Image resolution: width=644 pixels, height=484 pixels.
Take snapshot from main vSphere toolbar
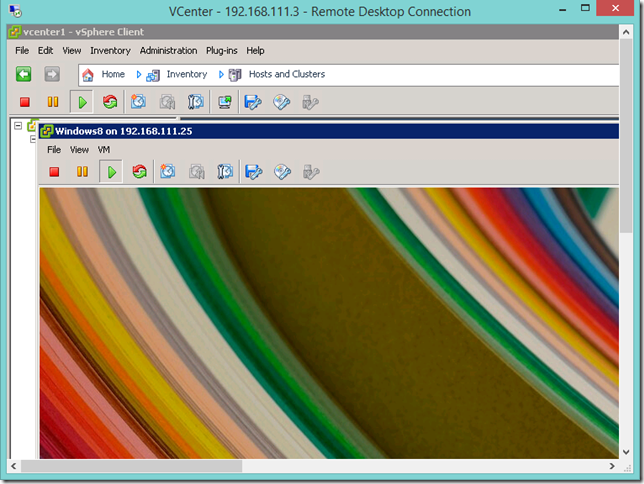coord(138,101)
